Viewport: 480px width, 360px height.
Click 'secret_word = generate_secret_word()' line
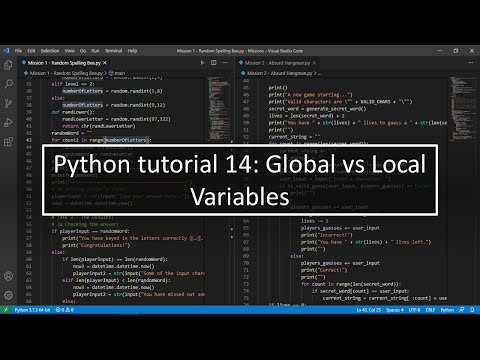tap(317, 109)
